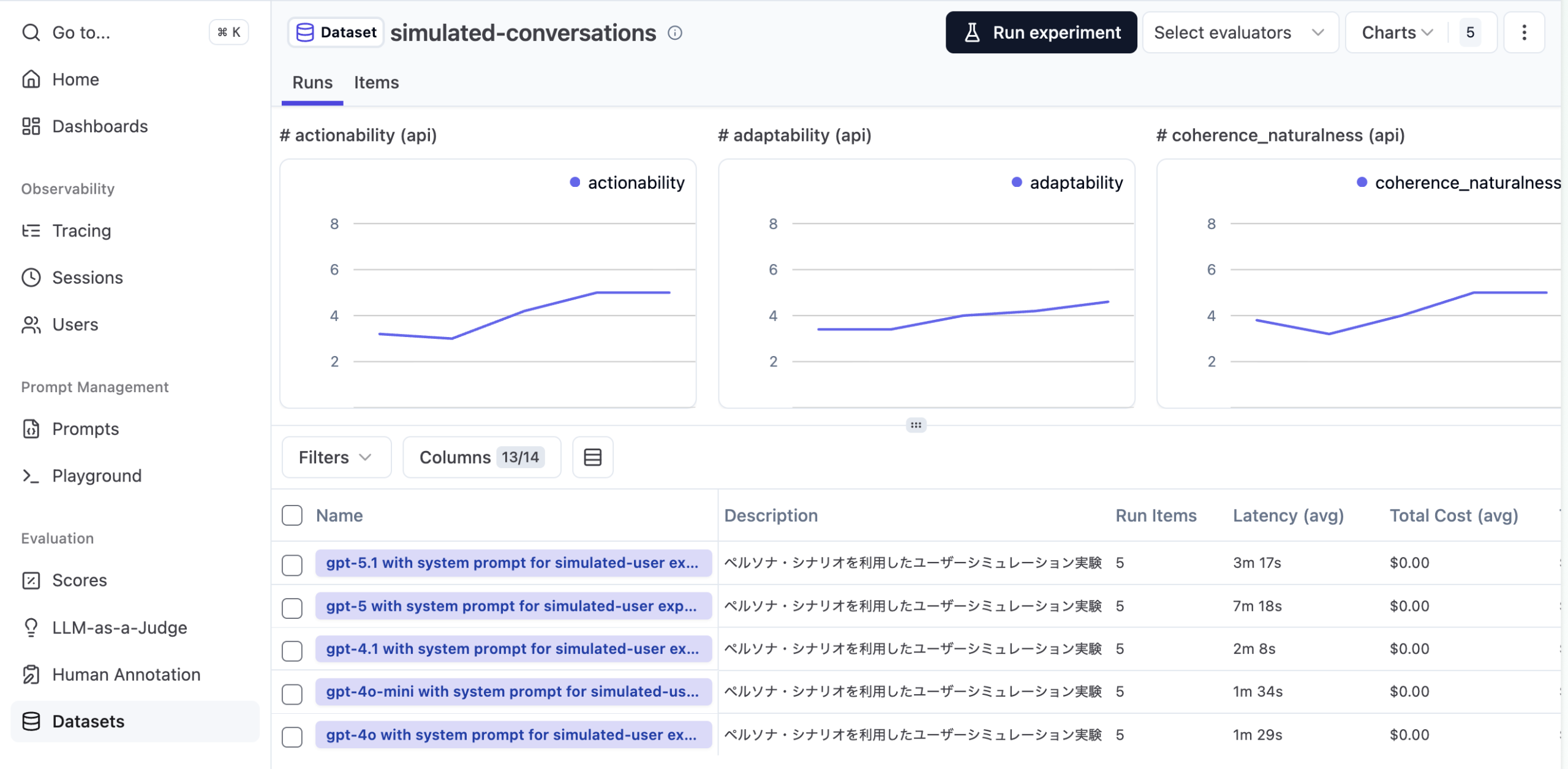Open the three-dot more options menu
The image size is (1568, 769).
click(1524, 32)
